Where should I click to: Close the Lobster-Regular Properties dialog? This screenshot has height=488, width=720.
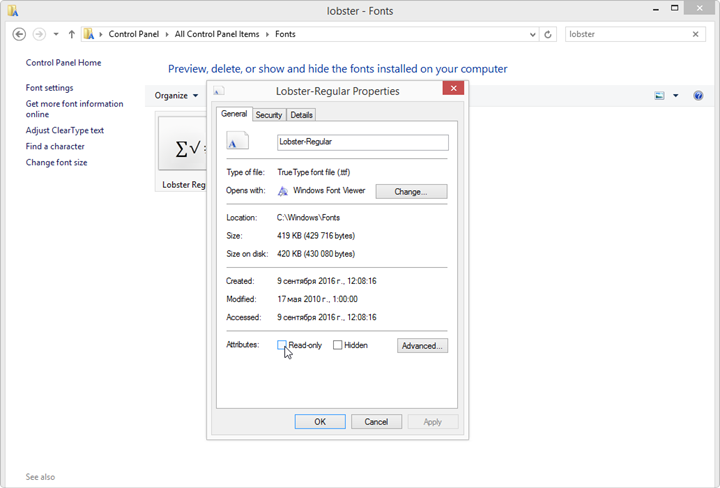[454, 90]
